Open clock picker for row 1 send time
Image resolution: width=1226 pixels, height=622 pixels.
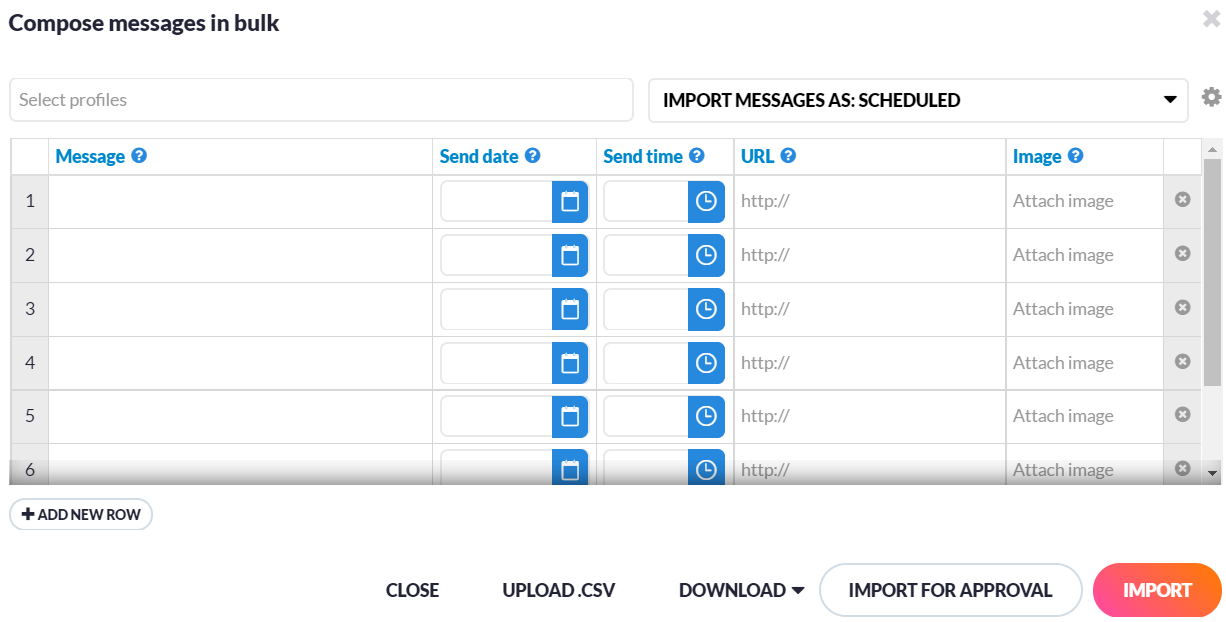pyautogui.click(x=706, y=201)
